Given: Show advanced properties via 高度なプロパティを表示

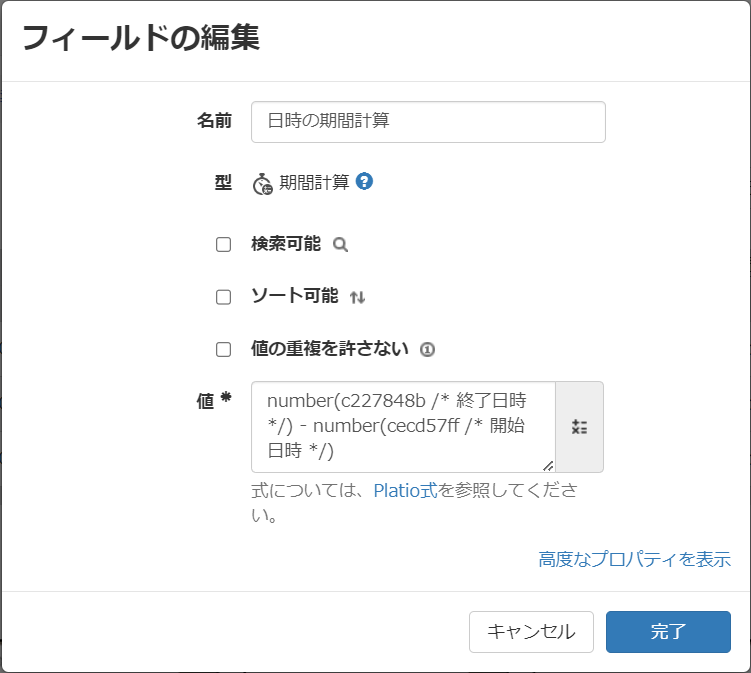Looking at the screenshot, I should [x=635, y=559].
